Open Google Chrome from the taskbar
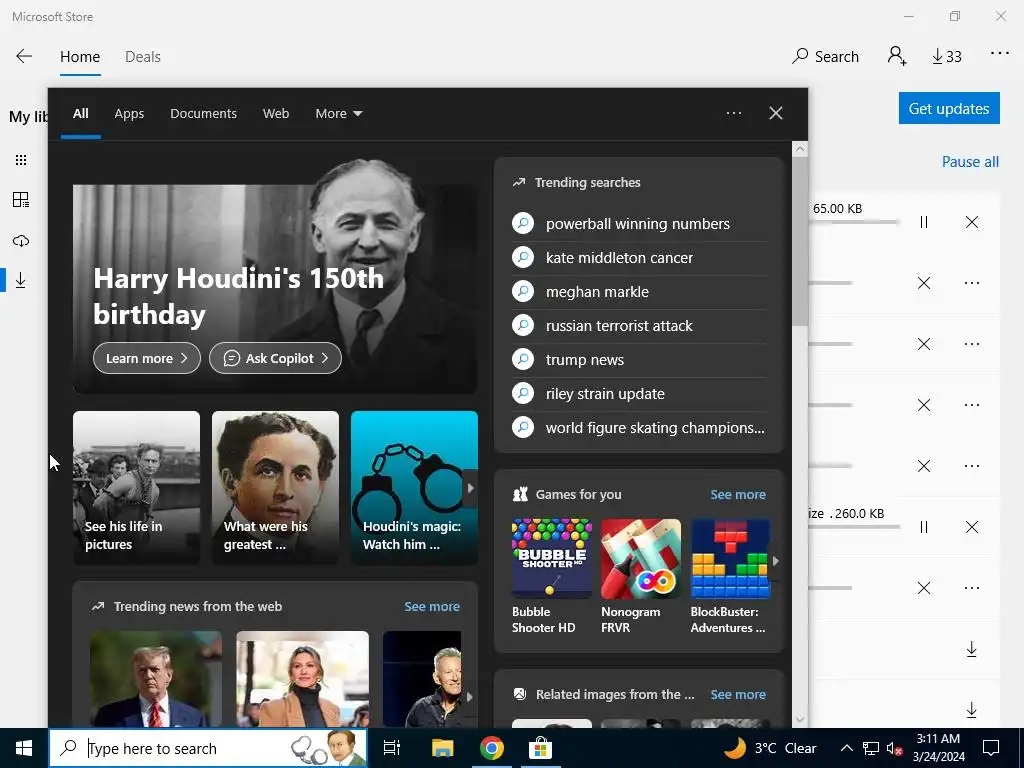Image resolution: width=1024 pixels, height=768 pixels. 492,748
